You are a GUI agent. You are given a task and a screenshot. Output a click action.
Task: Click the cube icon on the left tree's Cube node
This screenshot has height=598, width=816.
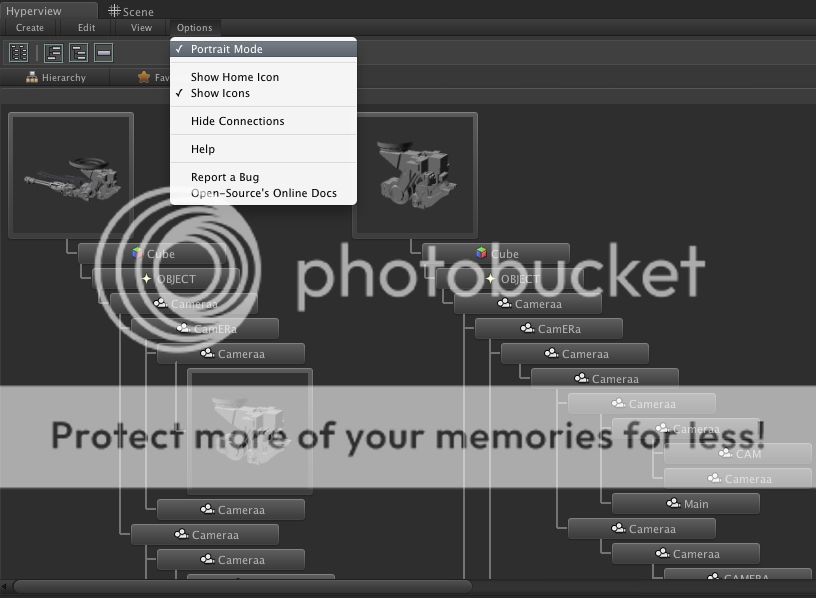pyautogui.click(x=137, y=253)
